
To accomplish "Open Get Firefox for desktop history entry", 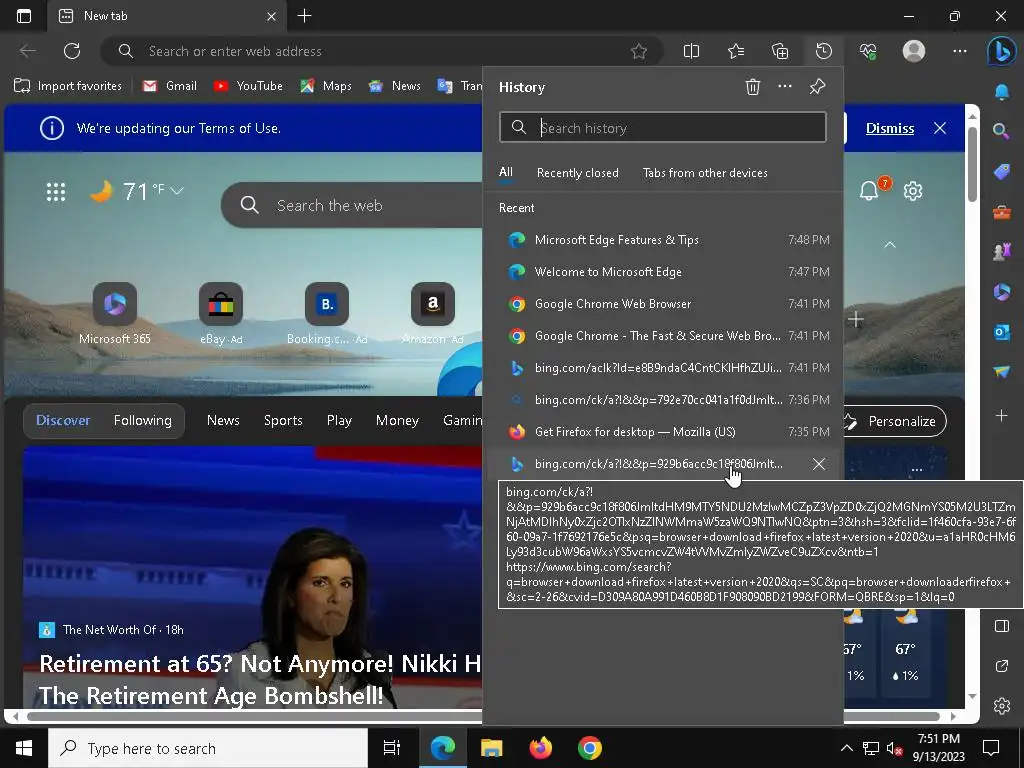I will 664,432.
